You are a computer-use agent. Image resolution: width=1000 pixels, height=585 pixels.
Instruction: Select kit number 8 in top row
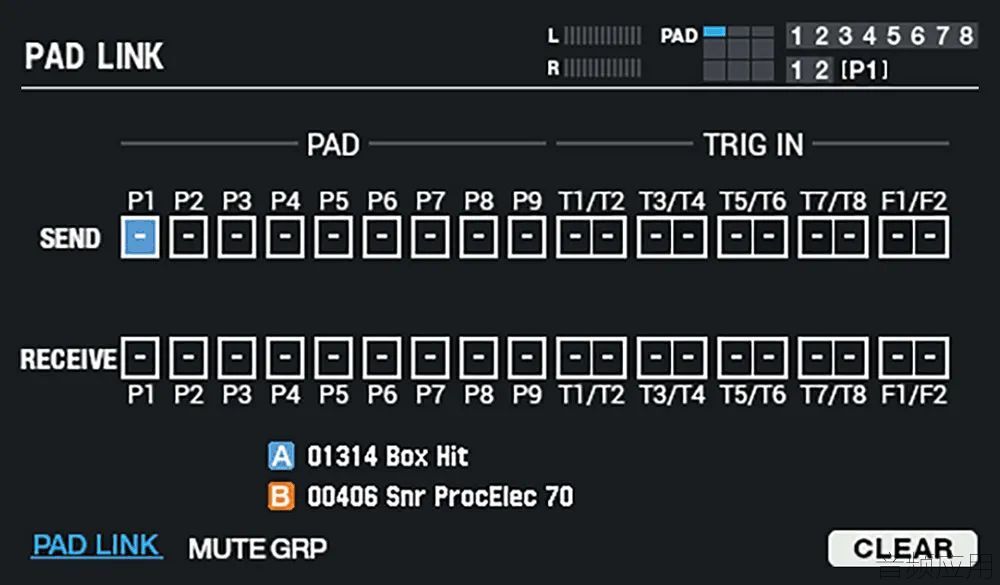[x=966, y=36]
